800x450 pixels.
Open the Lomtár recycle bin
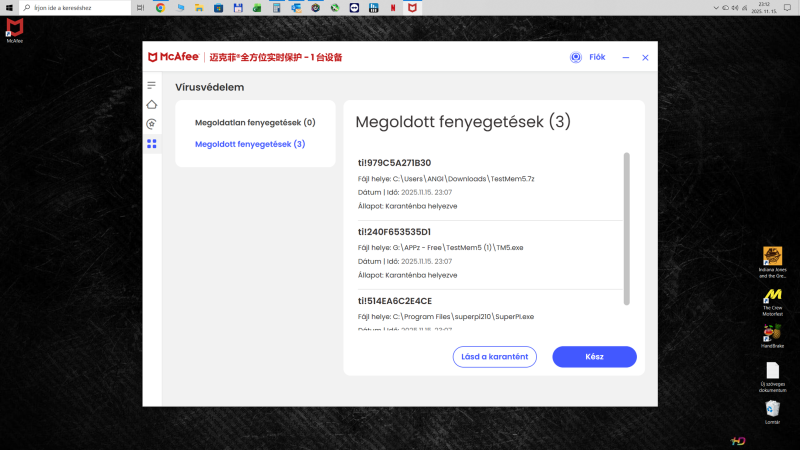click(772, 412)
